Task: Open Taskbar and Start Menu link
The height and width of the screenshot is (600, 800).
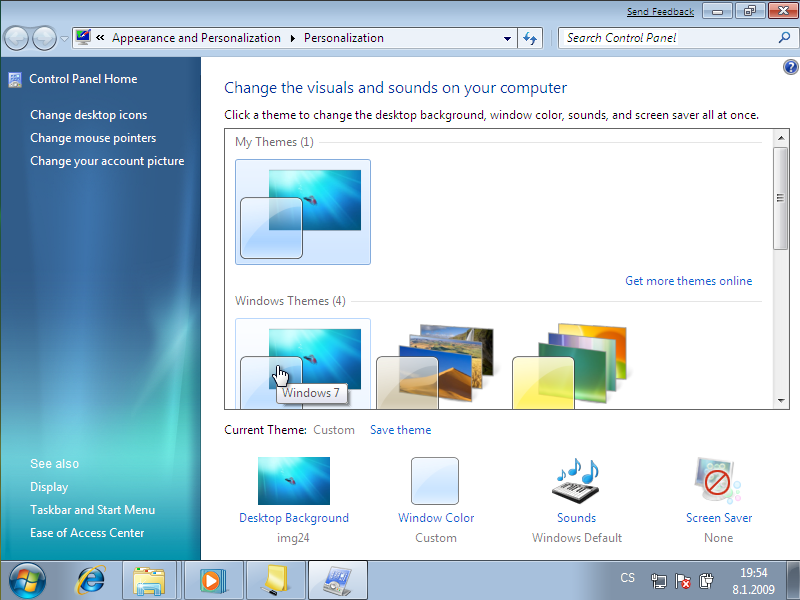Action: tap(92, 510)
